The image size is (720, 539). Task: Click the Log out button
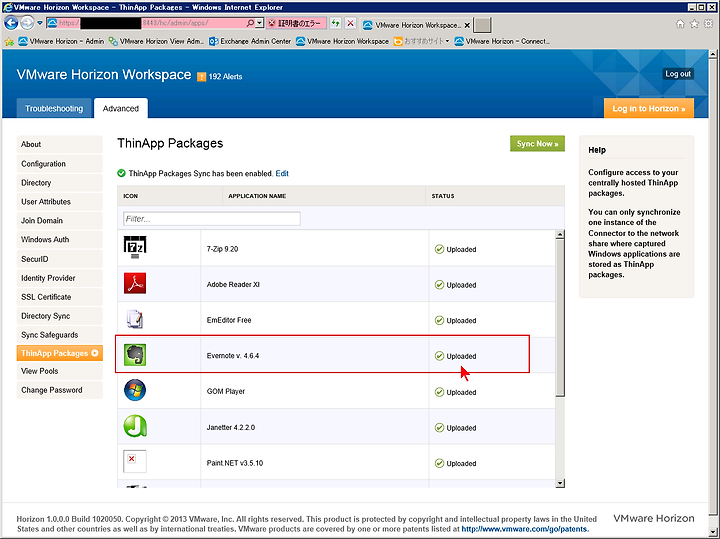pyautogui.click(x=678, y=74)
